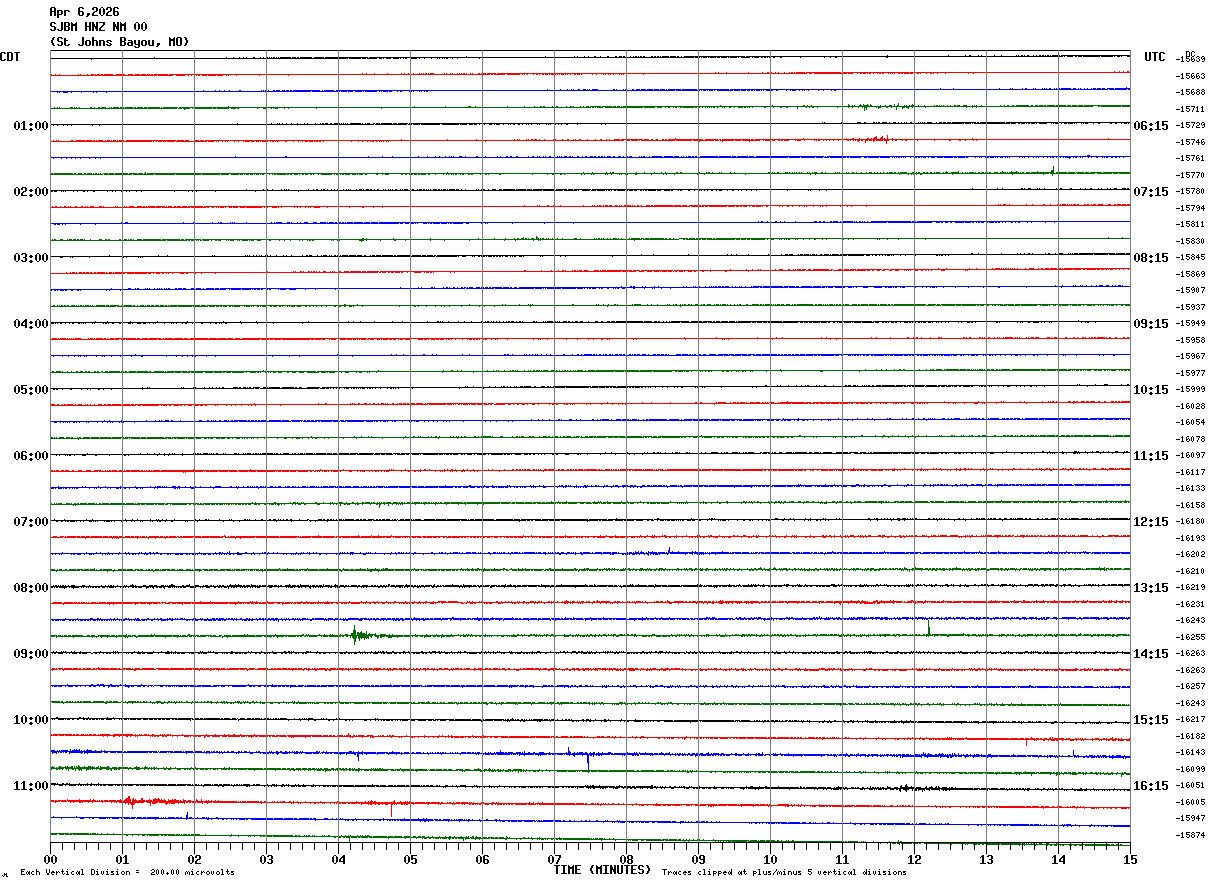Click the blue downward spike on 10:30 trace

(588, 762)
